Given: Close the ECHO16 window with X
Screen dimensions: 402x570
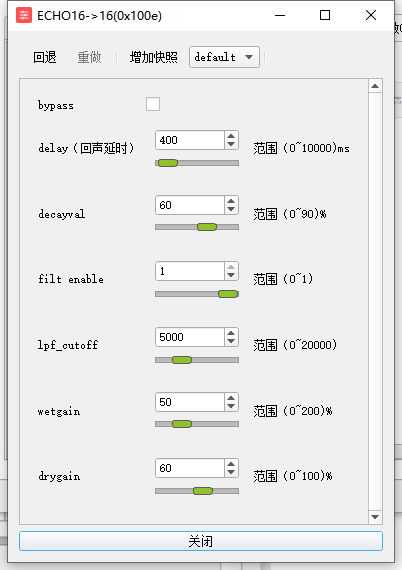Looking at the screenshot, I should coord(371,15).
